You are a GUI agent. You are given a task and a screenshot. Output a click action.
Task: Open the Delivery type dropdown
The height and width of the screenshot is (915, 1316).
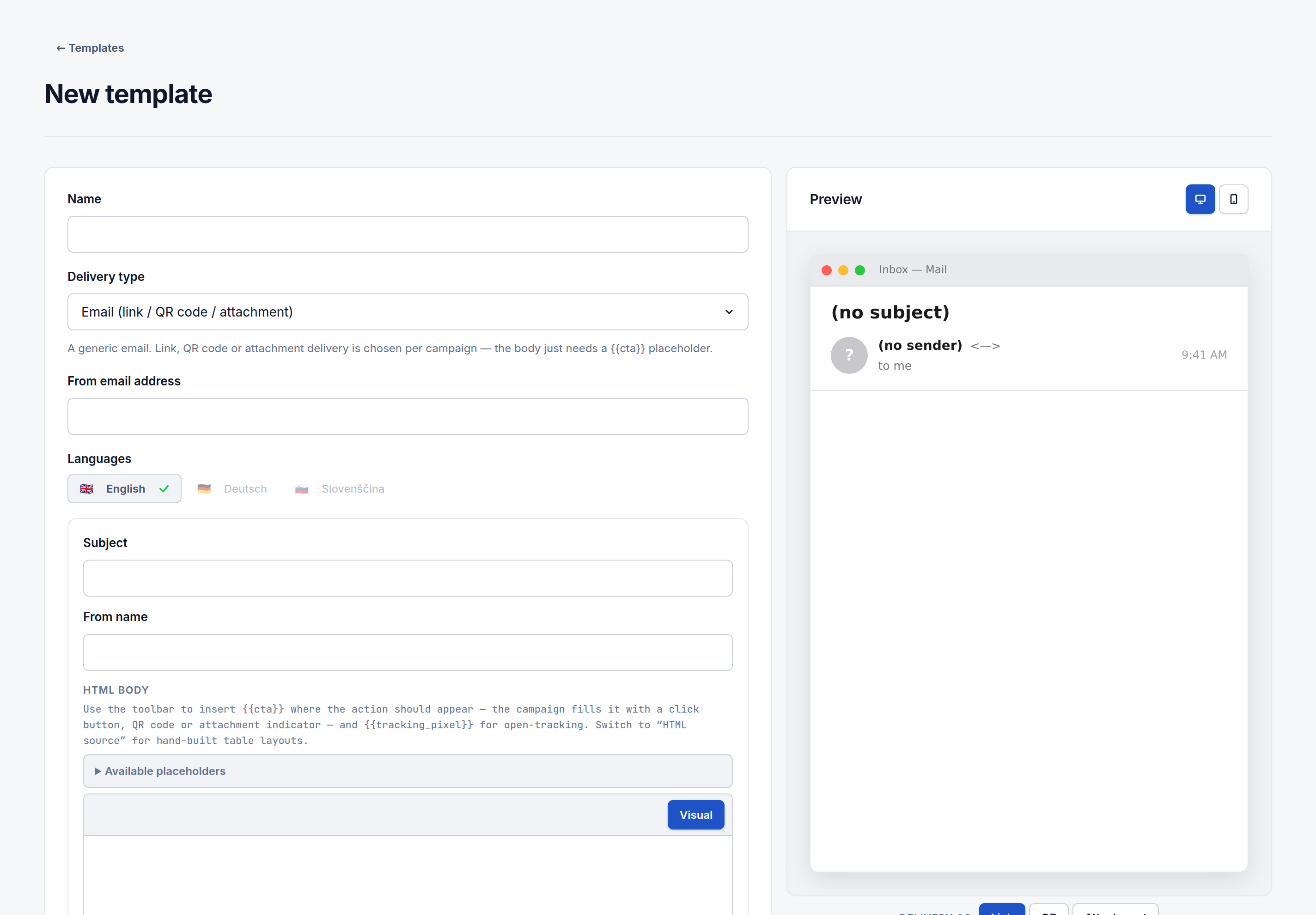click(x=408, y=312)
